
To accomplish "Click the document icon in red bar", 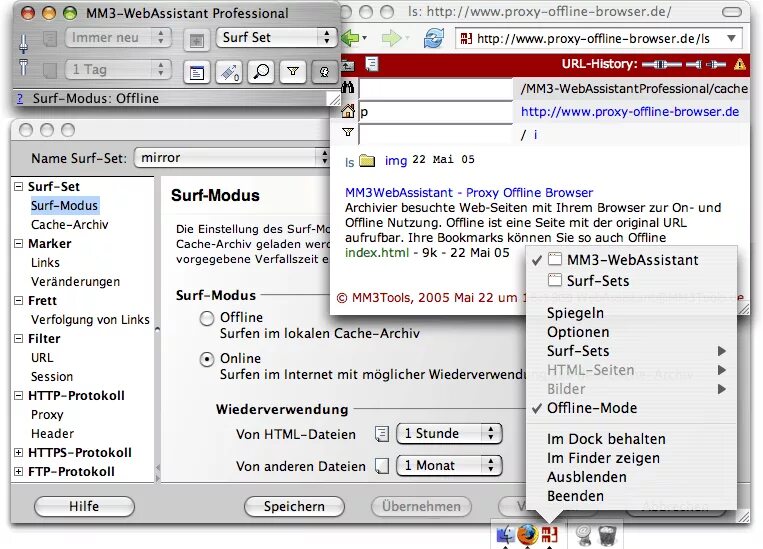I will [x=371, y=64].
